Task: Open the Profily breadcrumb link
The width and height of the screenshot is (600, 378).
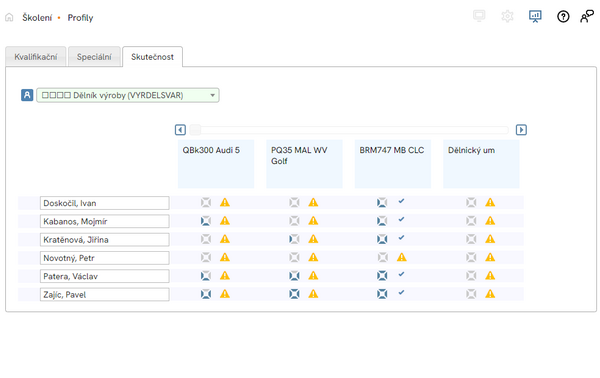Action: [80, 18]
